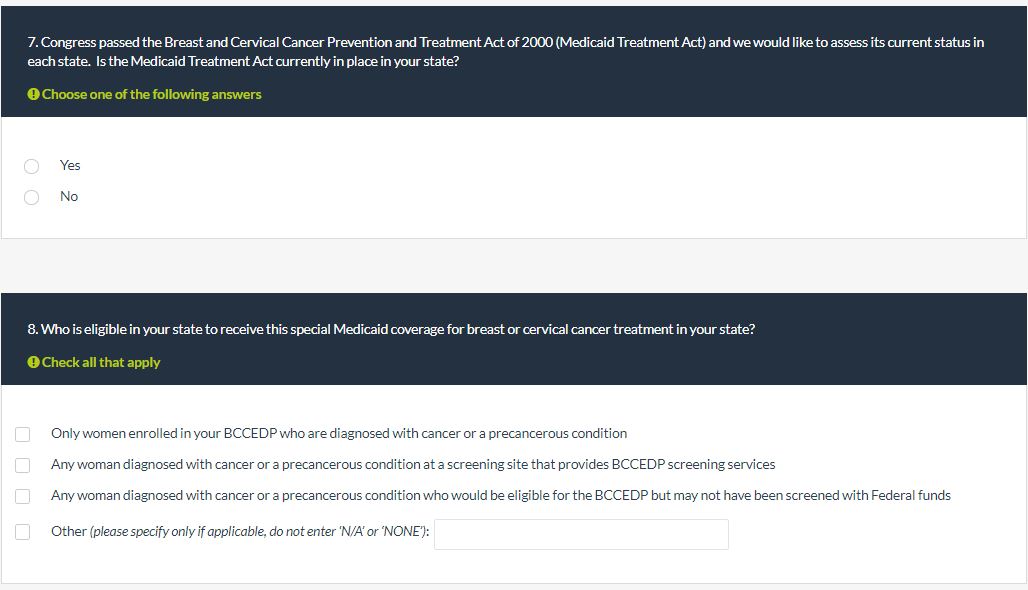Click the label text mentioning Federal funds
The image size is (1028, 590).
pos(500,495)
